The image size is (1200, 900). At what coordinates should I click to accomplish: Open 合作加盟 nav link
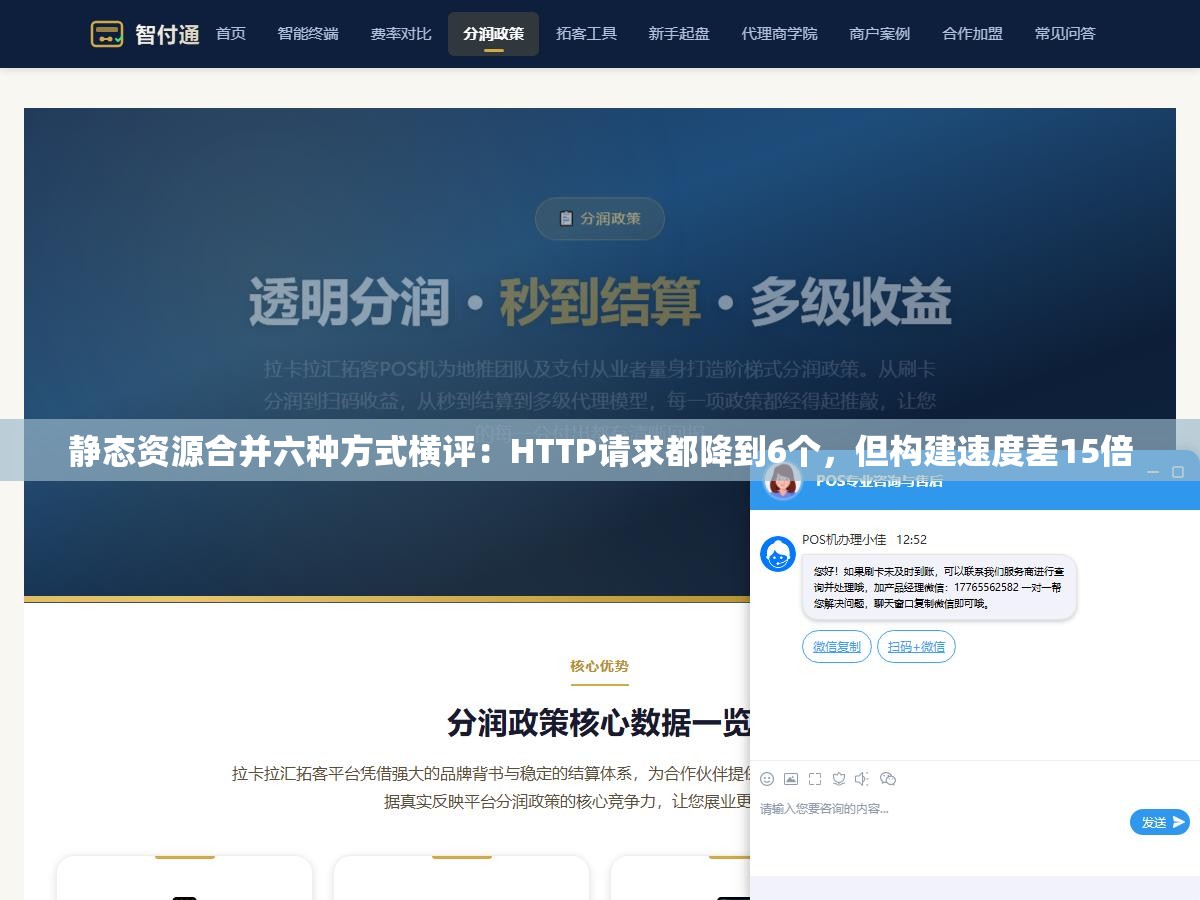972,34
